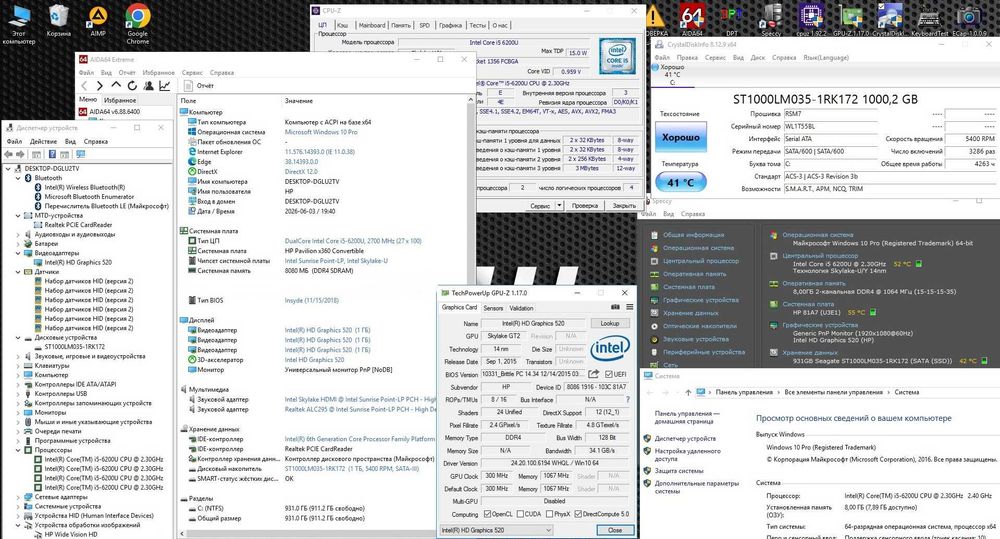
Task: Switch to the Mainboard tab in CPU-Z
Action: pyautogui.click(x=372, y=26)
